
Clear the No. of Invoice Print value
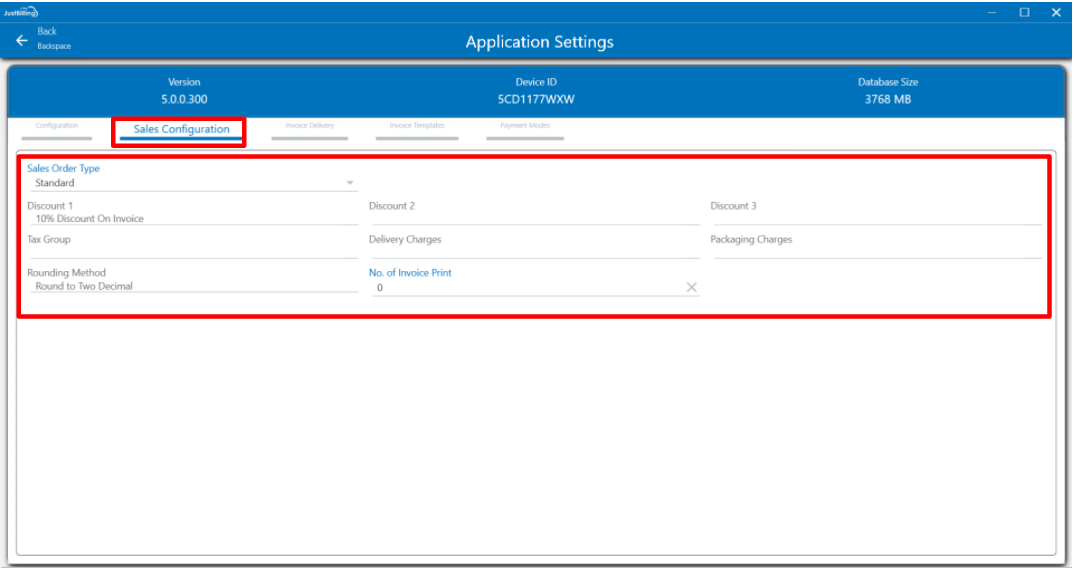click(x=691, y=288)
